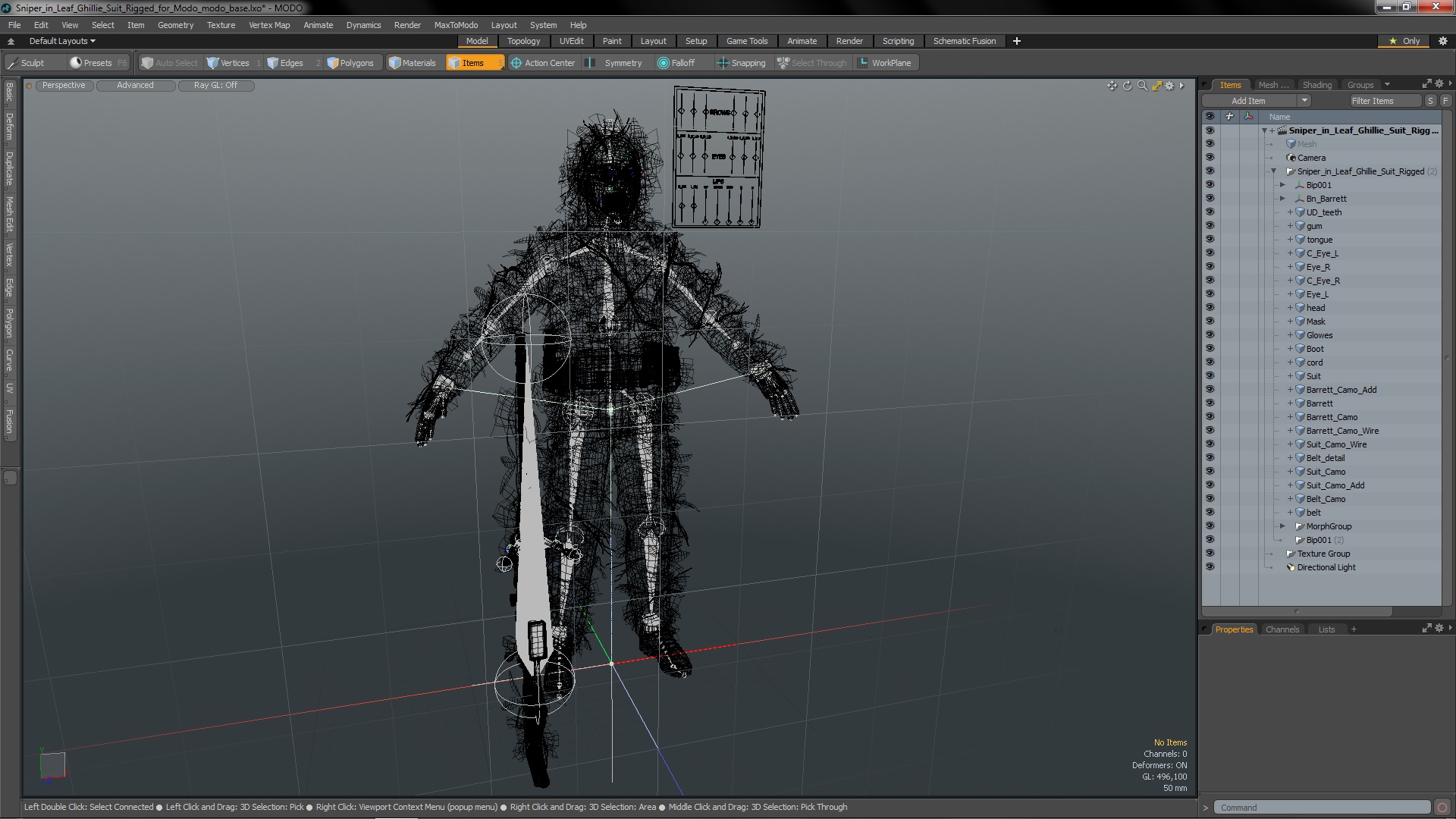The image size is (1456, 819).
Task: Open the MaxToModo menu
Action: [x=456, y=25]
